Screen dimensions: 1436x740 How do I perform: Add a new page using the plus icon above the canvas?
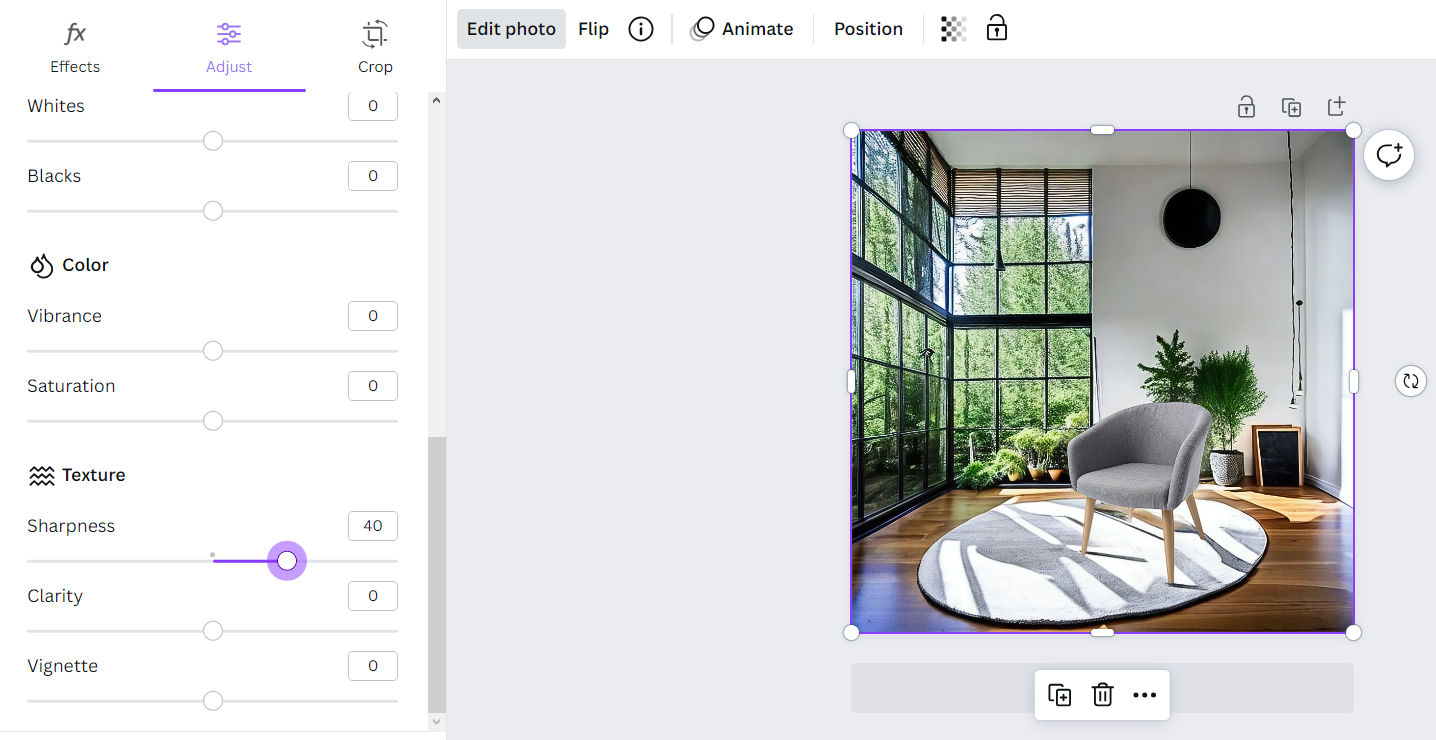coord(1337,106)
